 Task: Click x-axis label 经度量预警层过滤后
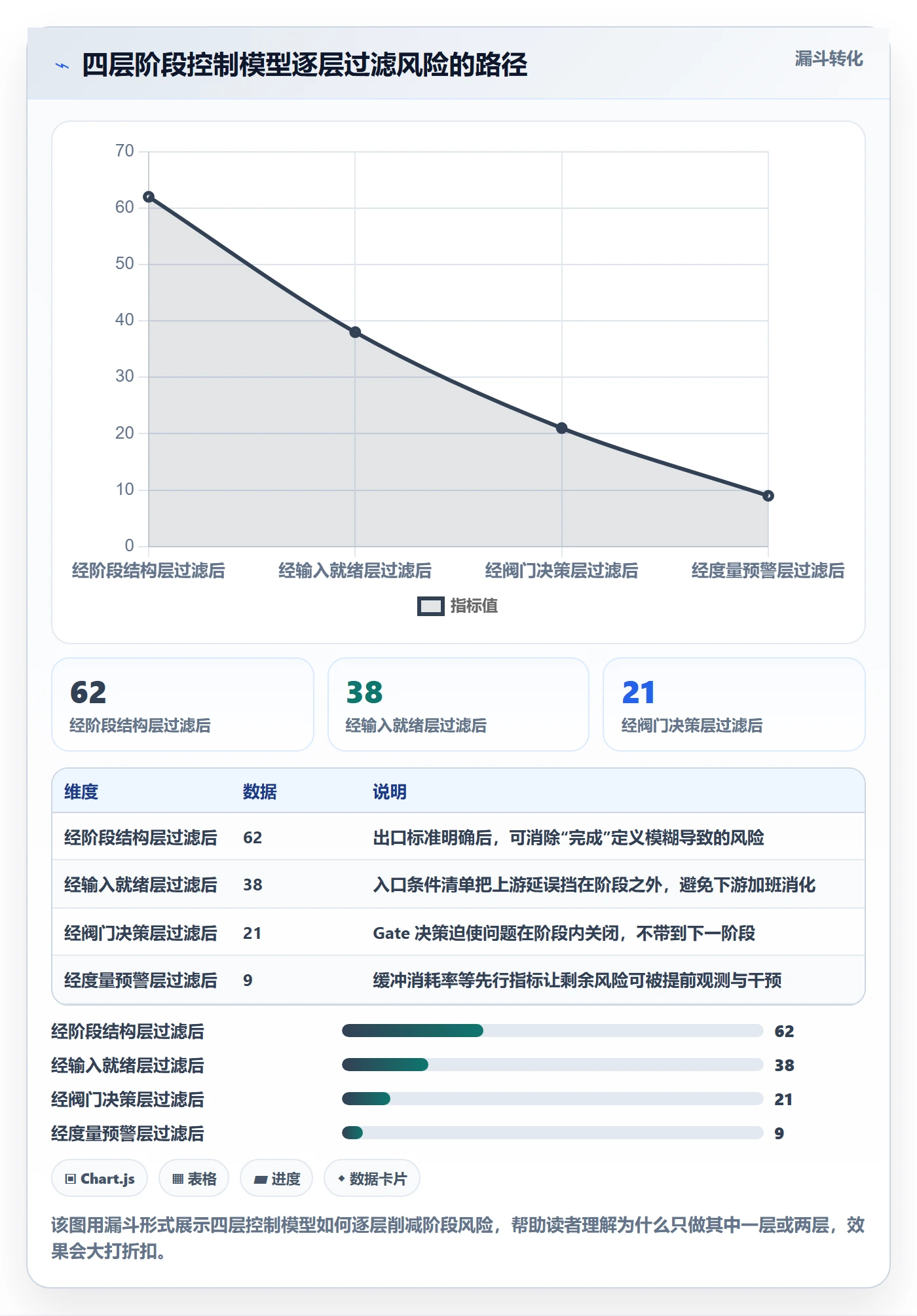coord(768,571)
